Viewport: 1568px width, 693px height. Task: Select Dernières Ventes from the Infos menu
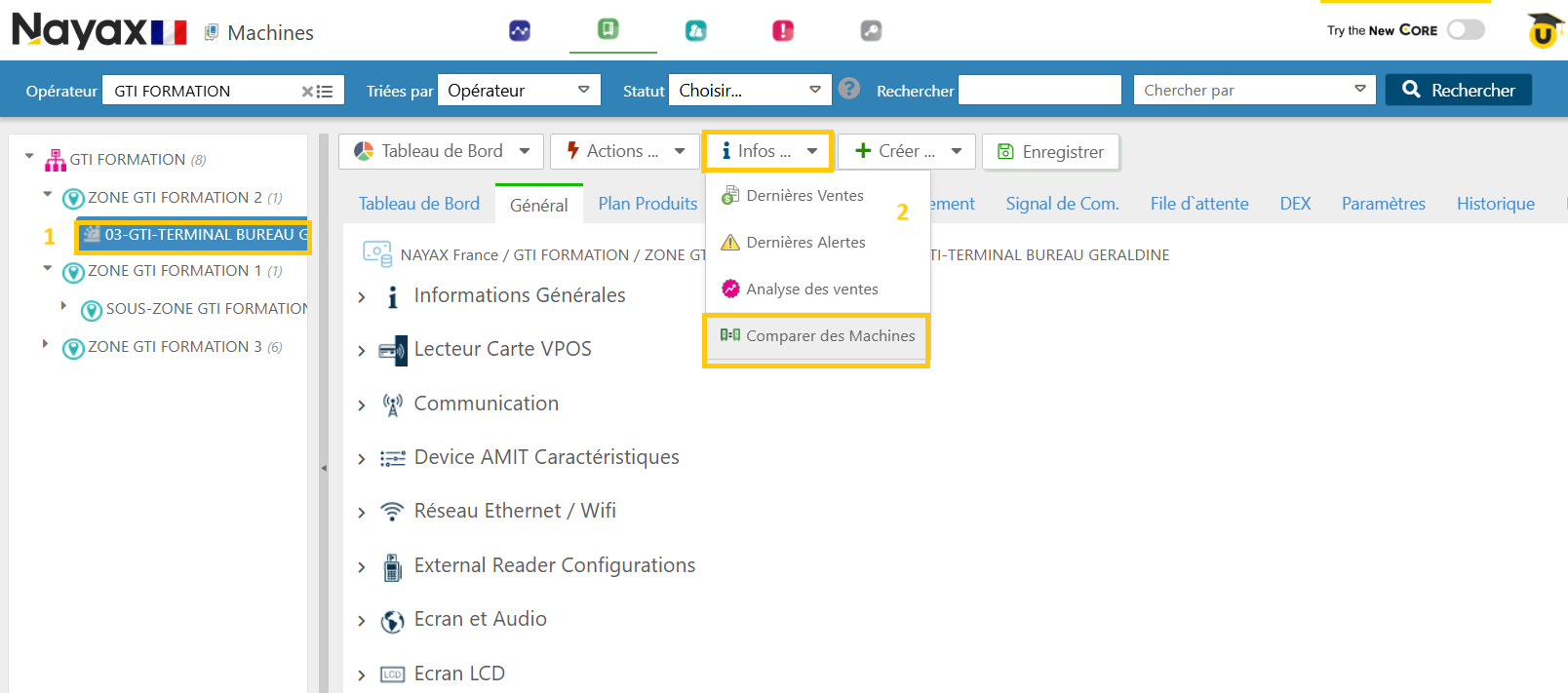coord(817,196)
